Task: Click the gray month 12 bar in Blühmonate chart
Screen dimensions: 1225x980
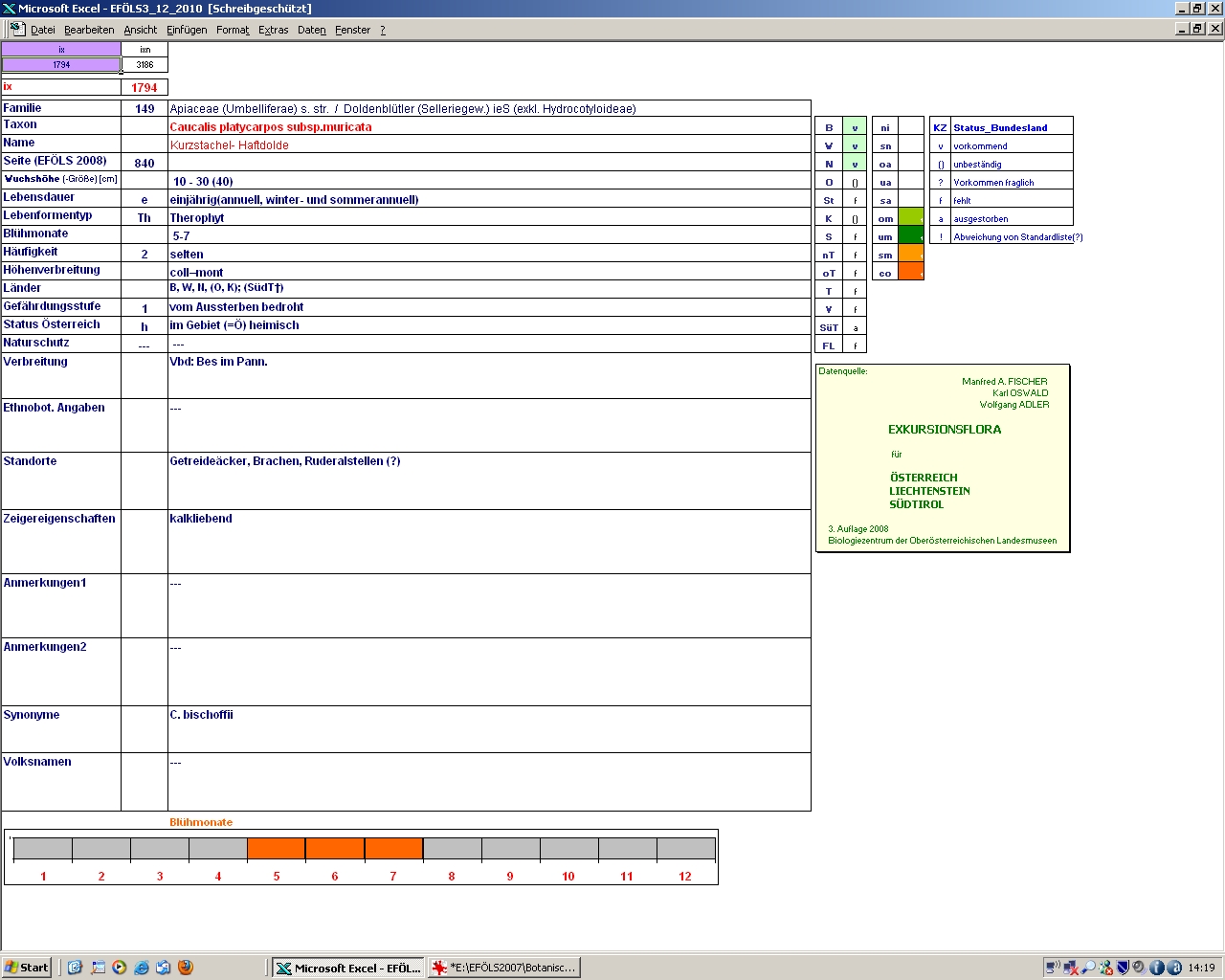Action: (x=685, y=848)
